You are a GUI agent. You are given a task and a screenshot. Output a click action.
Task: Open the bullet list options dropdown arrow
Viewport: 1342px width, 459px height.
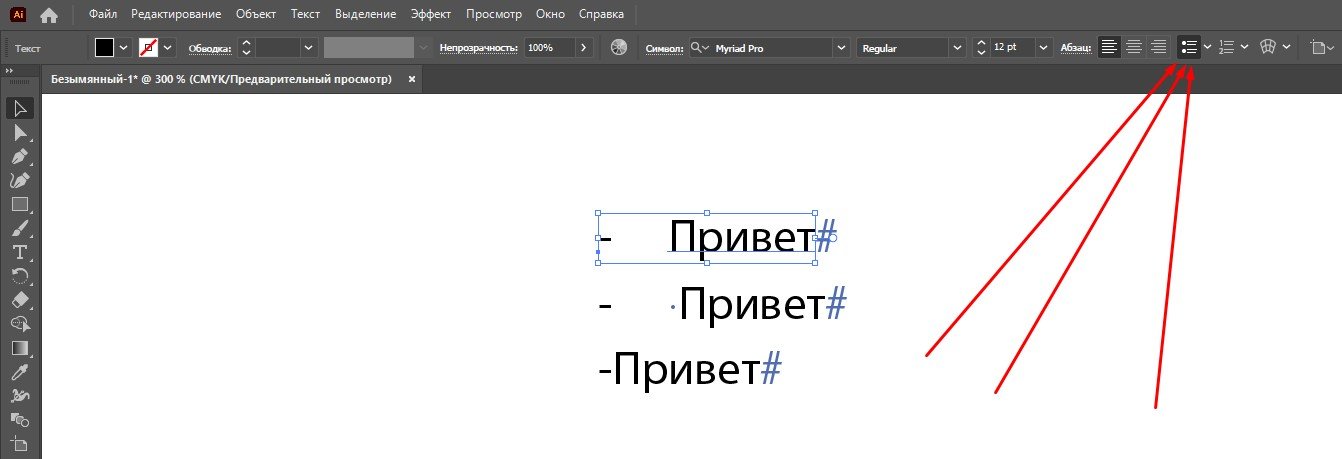[1207, 47]
